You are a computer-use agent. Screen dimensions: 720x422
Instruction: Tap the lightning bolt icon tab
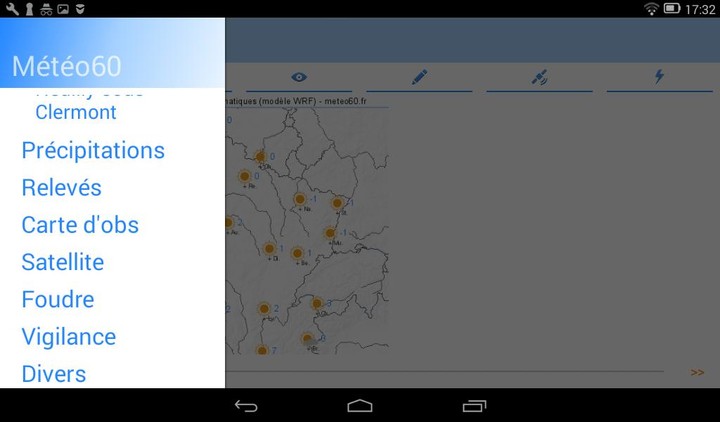tap(659, 77)
